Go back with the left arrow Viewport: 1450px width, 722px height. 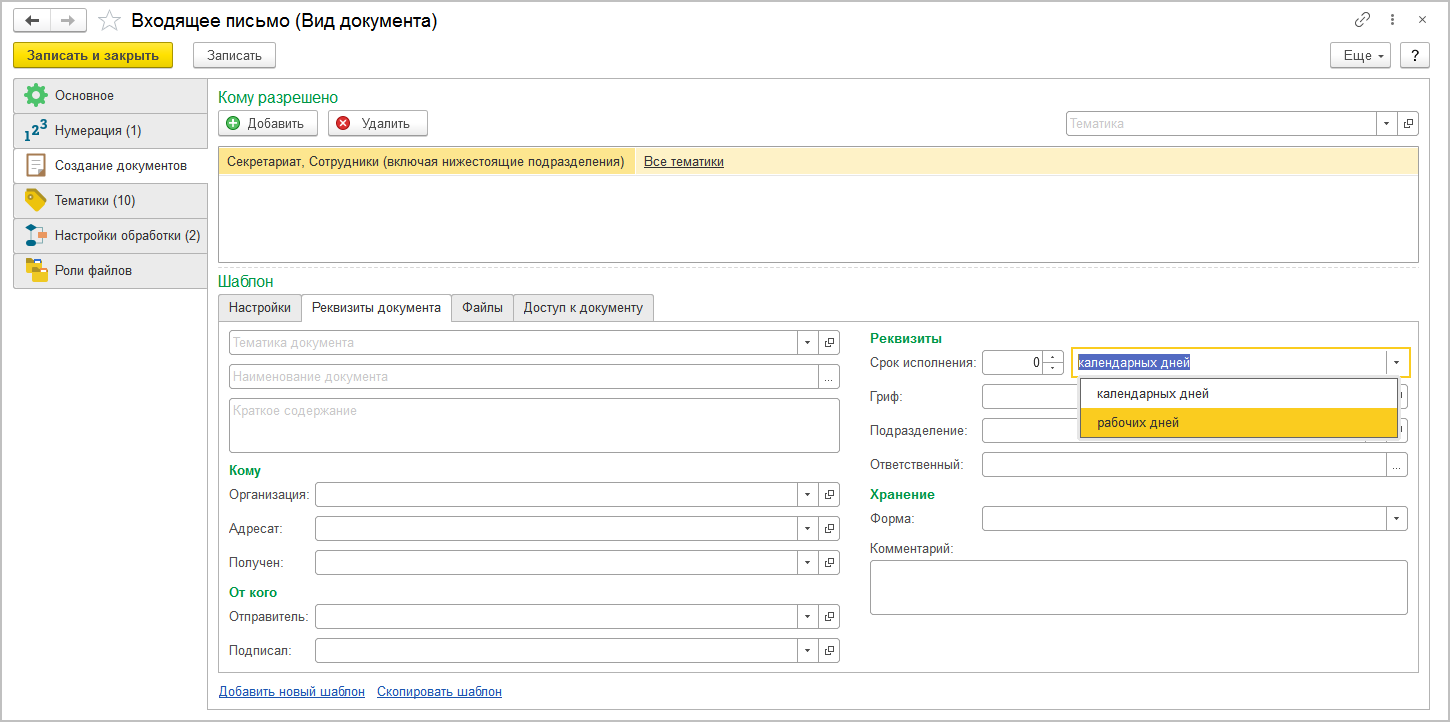click(32, 20)
